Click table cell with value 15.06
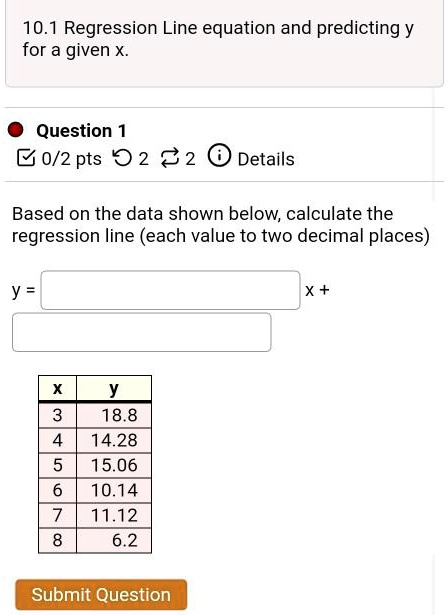This screenshot has height=615, width=448. coord(114,465)
